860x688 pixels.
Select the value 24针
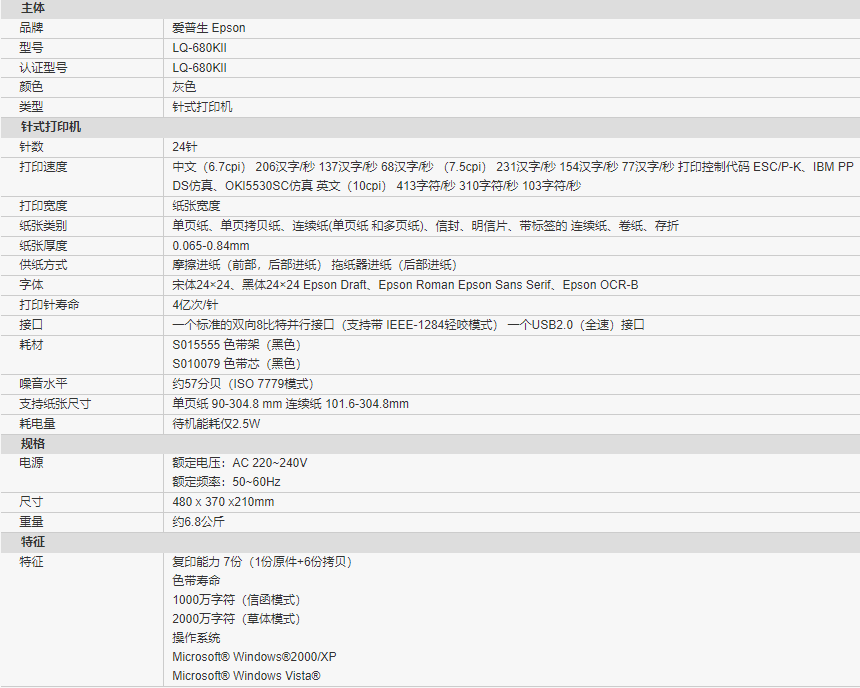tap(185, 146)
